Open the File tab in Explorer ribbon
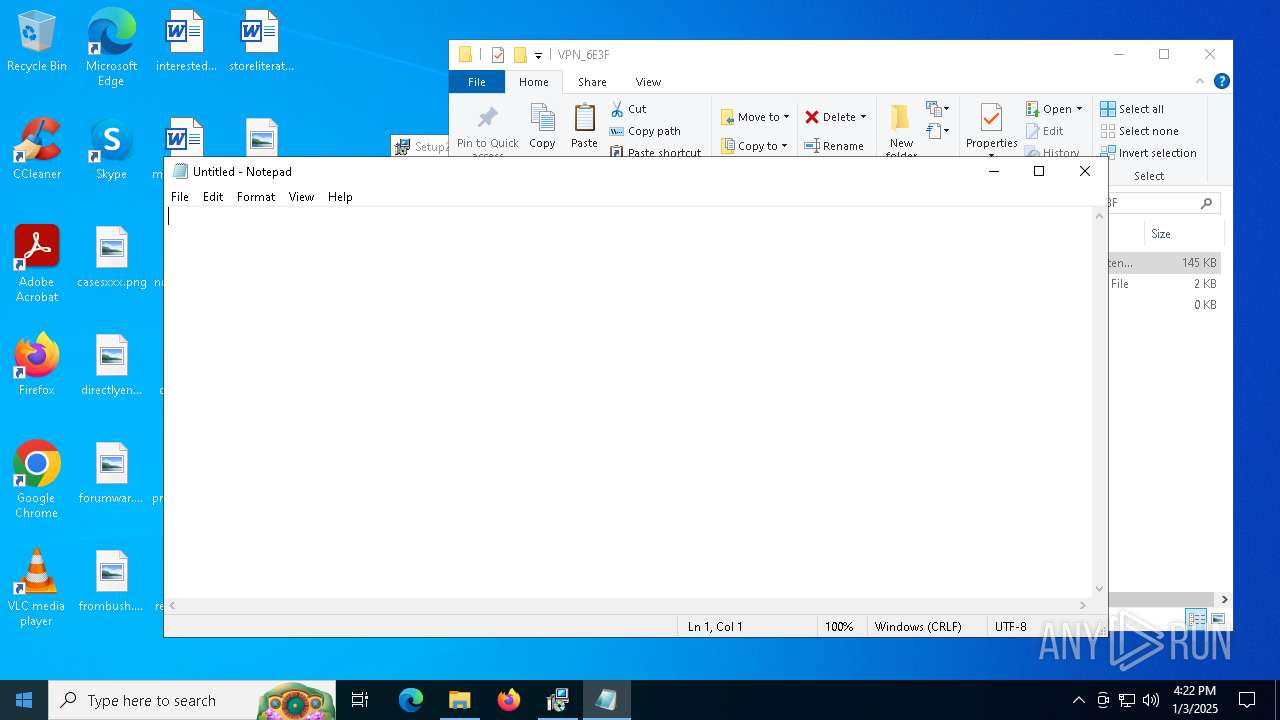The width and height of the screenshot is (1280, 720). point(477,82)
